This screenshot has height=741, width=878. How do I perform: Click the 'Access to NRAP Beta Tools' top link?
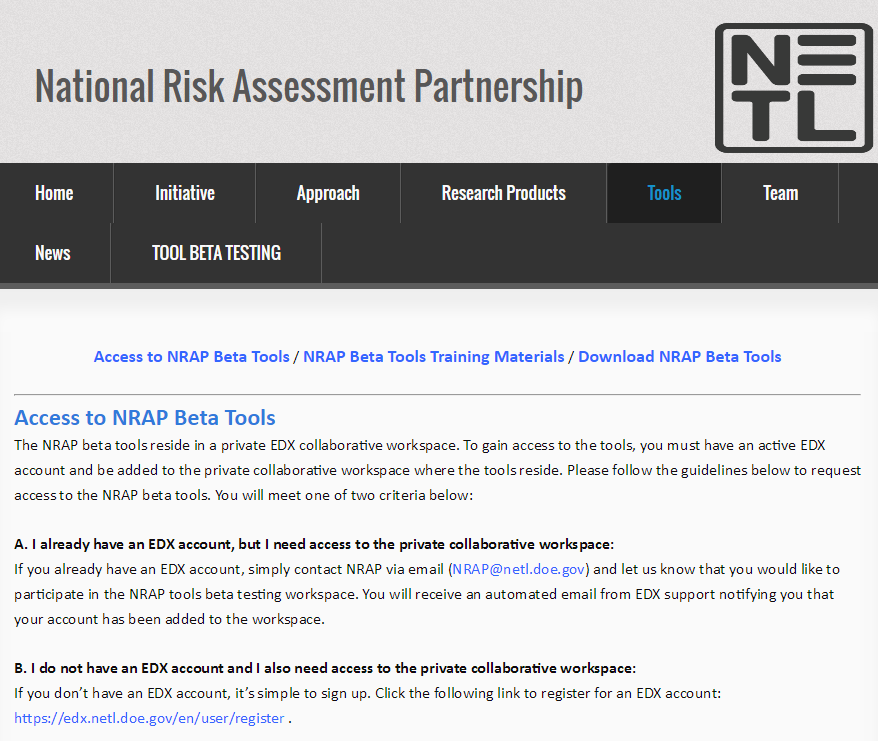tap(191, 356)
